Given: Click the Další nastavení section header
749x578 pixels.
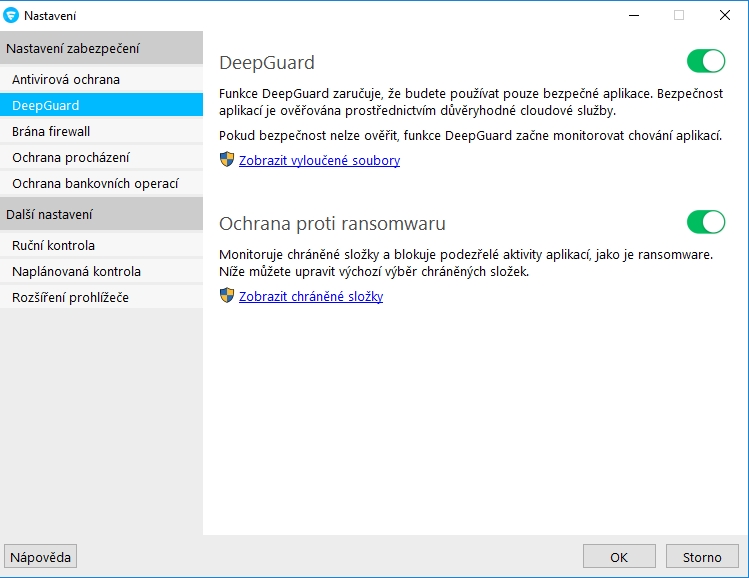Looking at the screenshot, I should pyautogui.click(x=101, y=214).
